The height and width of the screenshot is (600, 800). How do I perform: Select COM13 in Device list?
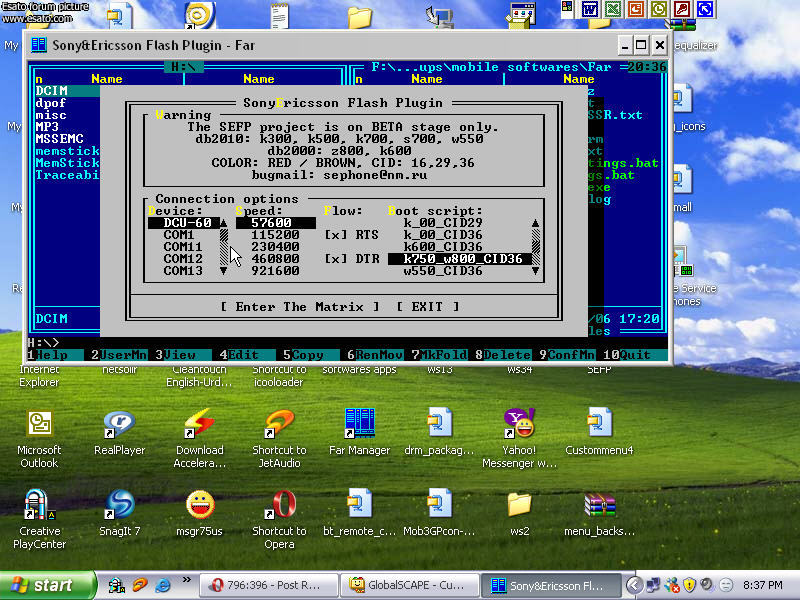point(183,271)
